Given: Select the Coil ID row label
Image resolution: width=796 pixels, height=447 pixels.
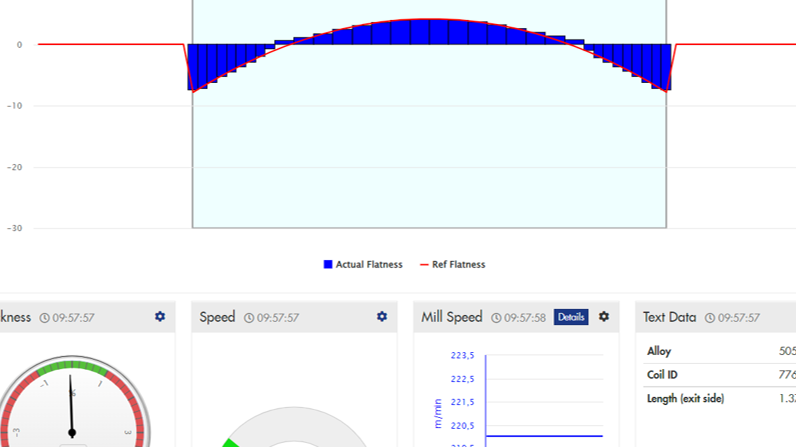Looking at the screenshot, I should coord(662,375).
